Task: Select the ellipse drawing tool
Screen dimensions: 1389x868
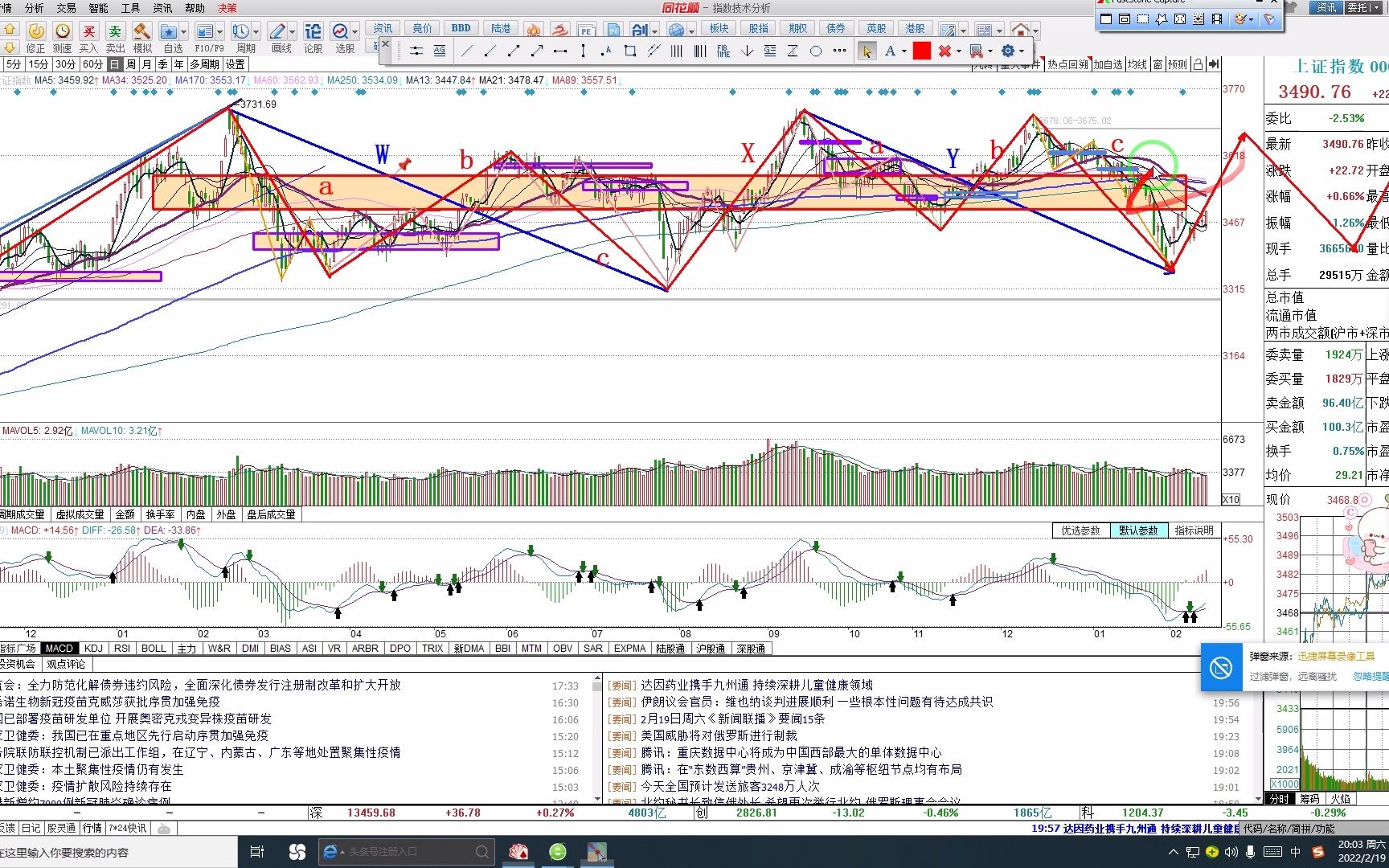Action: pyautogui.click(x=816, y=51)
